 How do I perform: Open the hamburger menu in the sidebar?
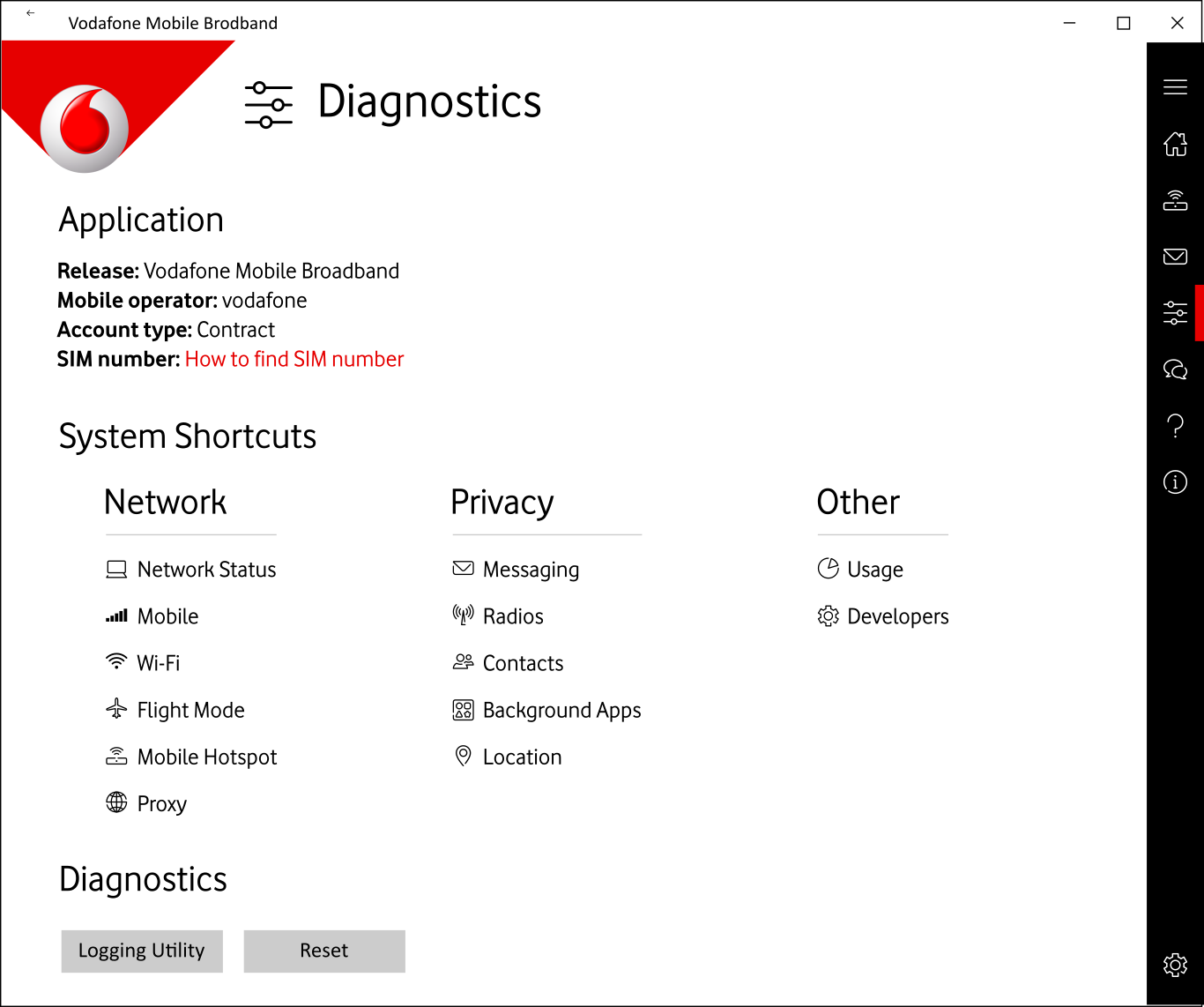[1175, 87]
